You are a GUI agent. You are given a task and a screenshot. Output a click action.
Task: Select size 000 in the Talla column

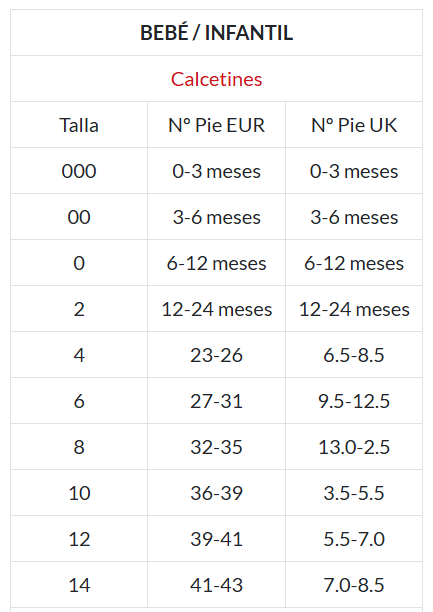[x=79, y=171]
